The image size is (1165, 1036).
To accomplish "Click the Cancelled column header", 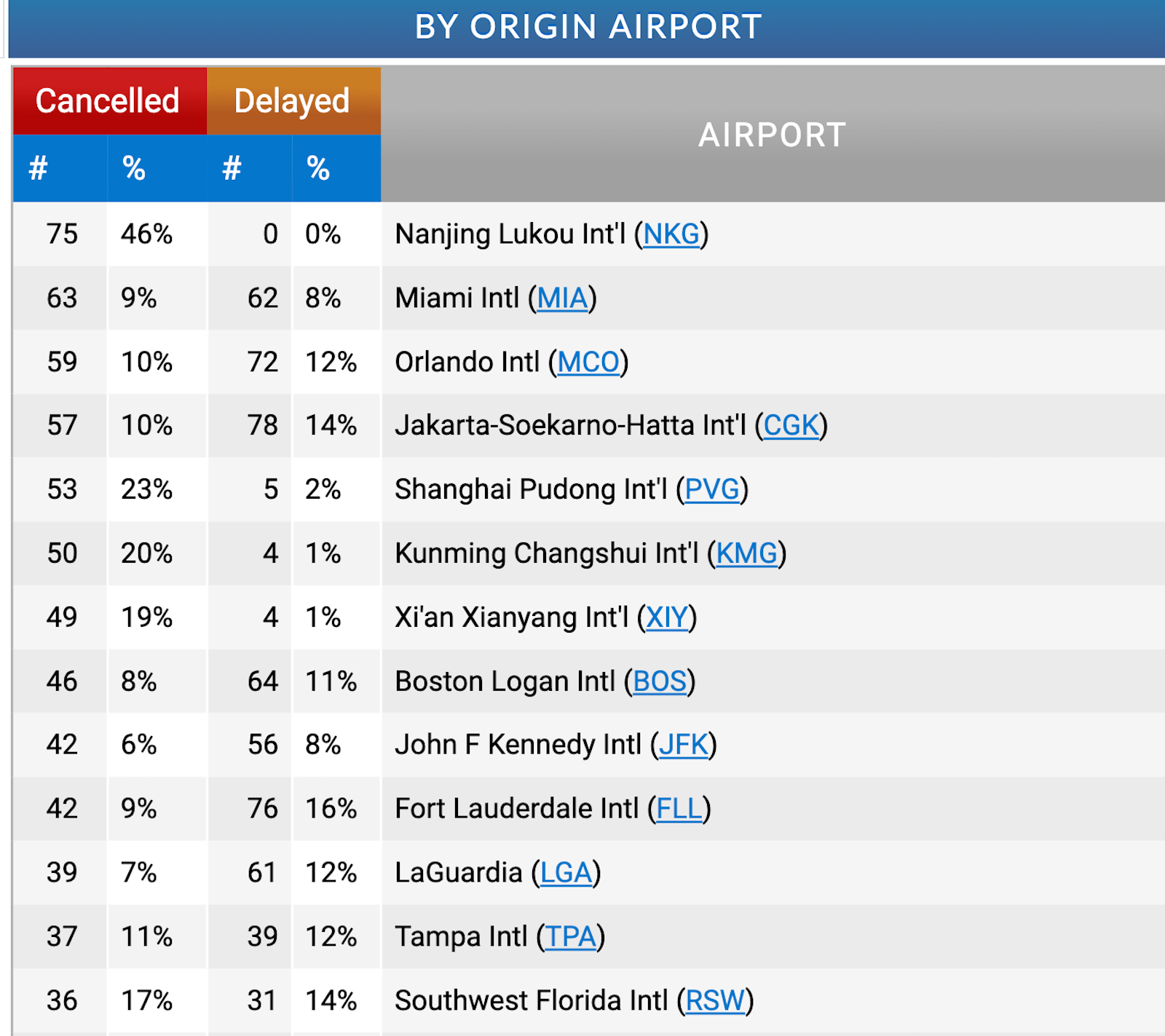I will tap(109, 100).
